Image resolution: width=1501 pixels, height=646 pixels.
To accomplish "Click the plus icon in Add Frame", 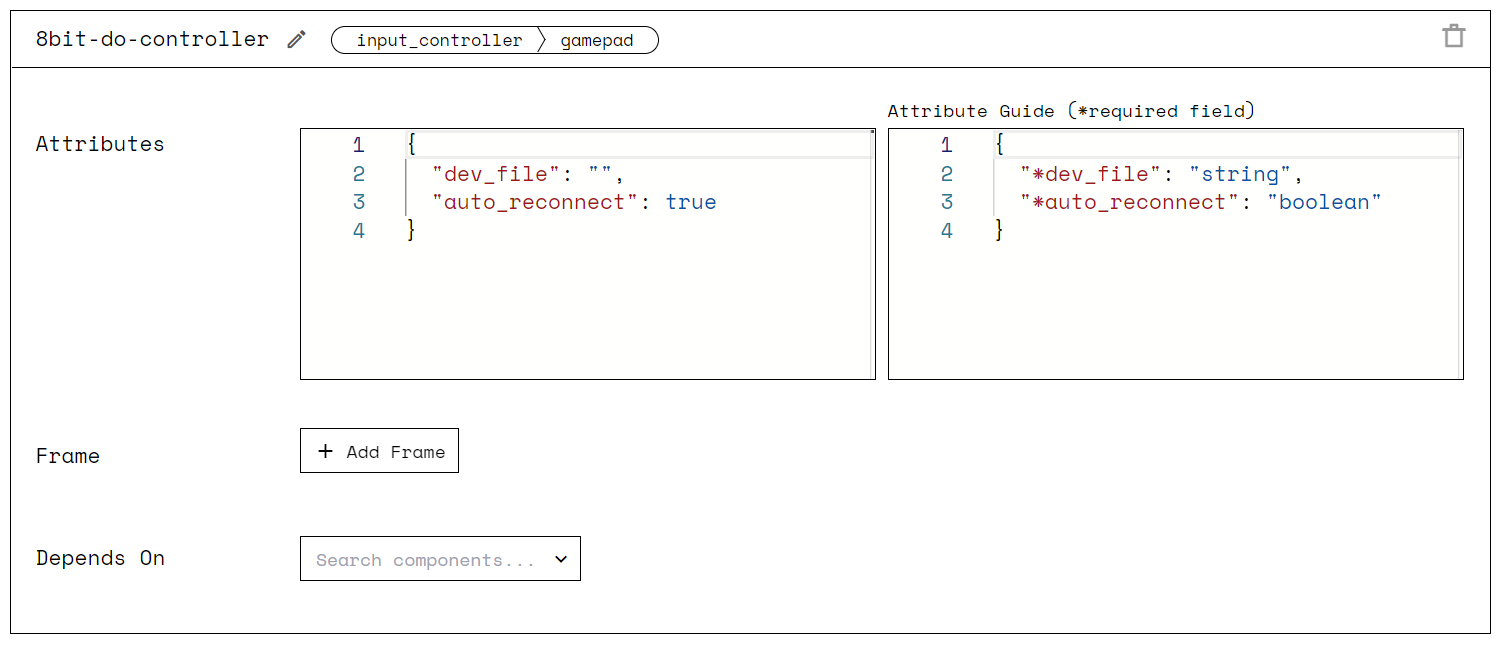I will click(325, 451).
